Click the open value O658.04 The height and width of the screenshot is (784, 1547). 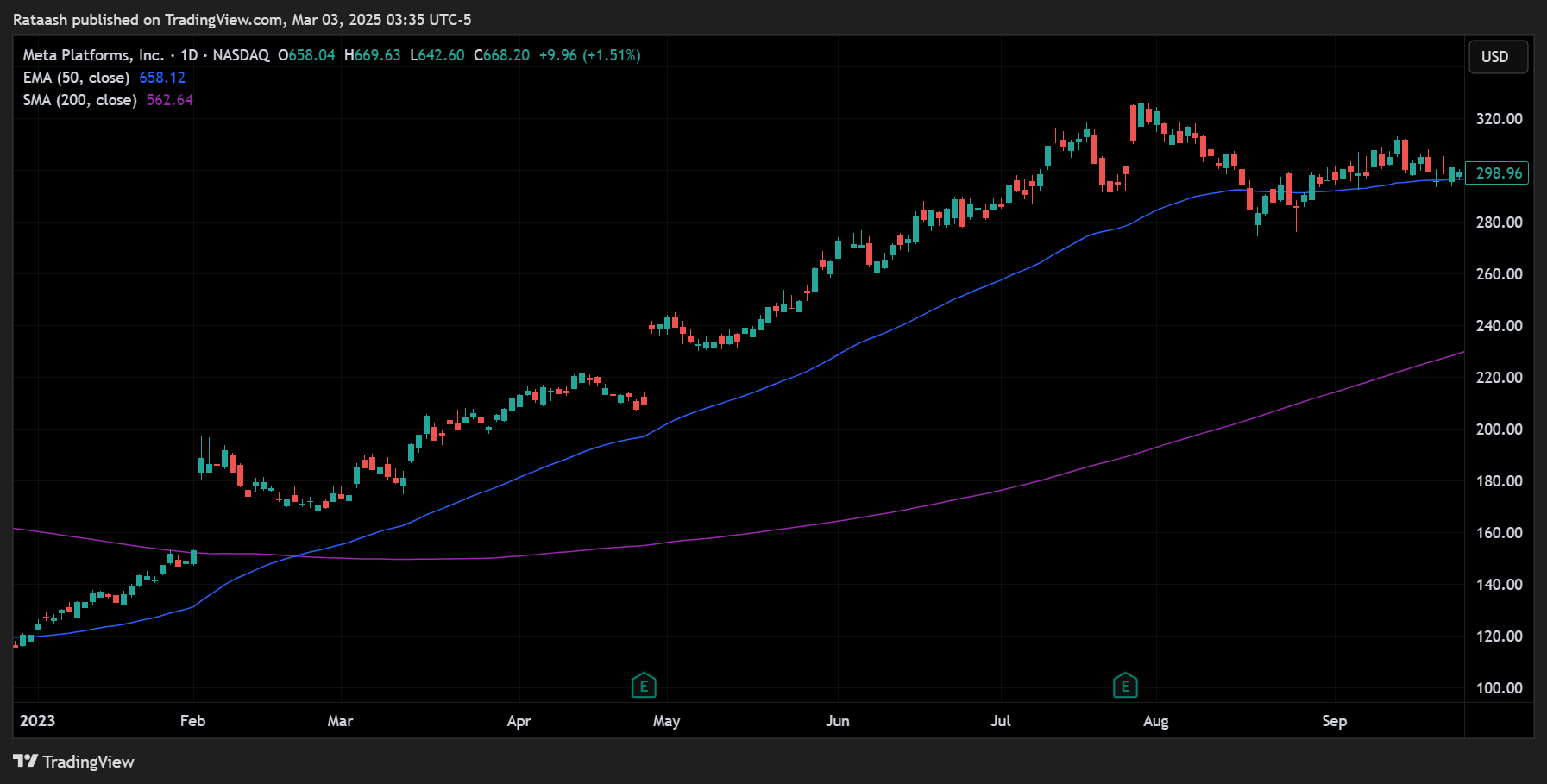(306, 55)
